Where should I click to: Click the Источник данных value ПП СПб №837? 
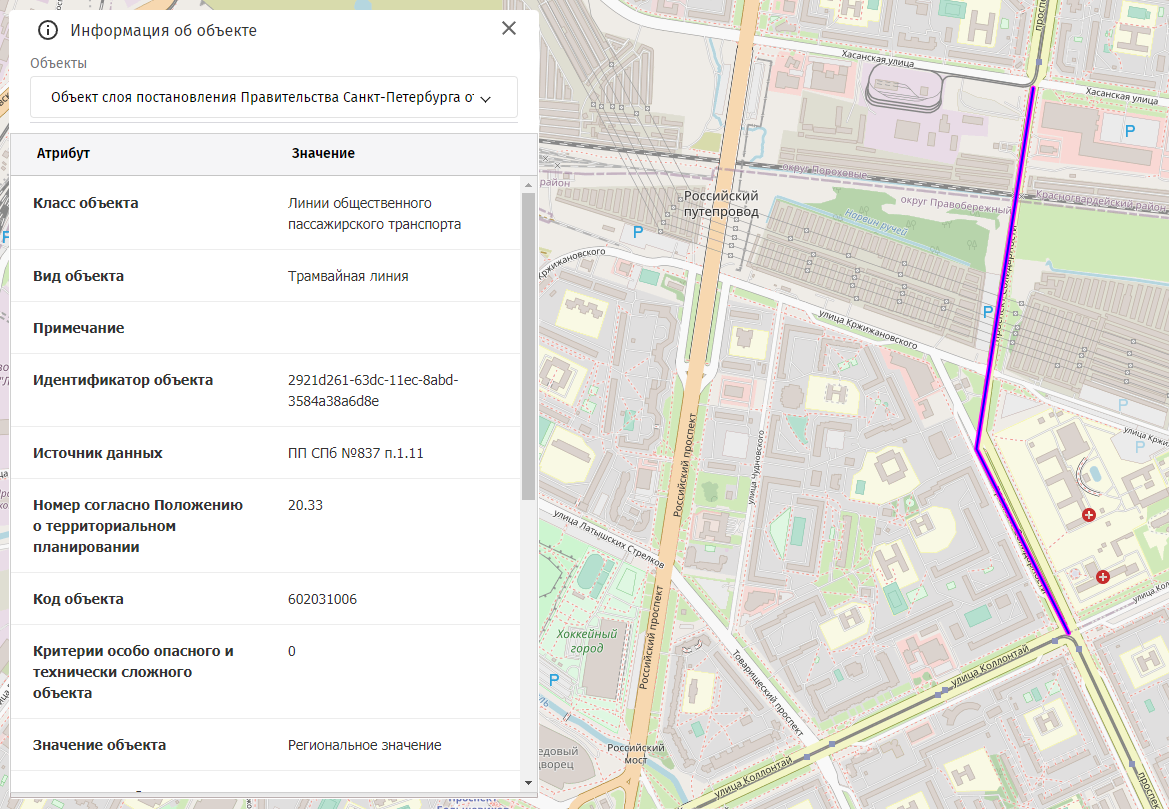click(355, 453)
